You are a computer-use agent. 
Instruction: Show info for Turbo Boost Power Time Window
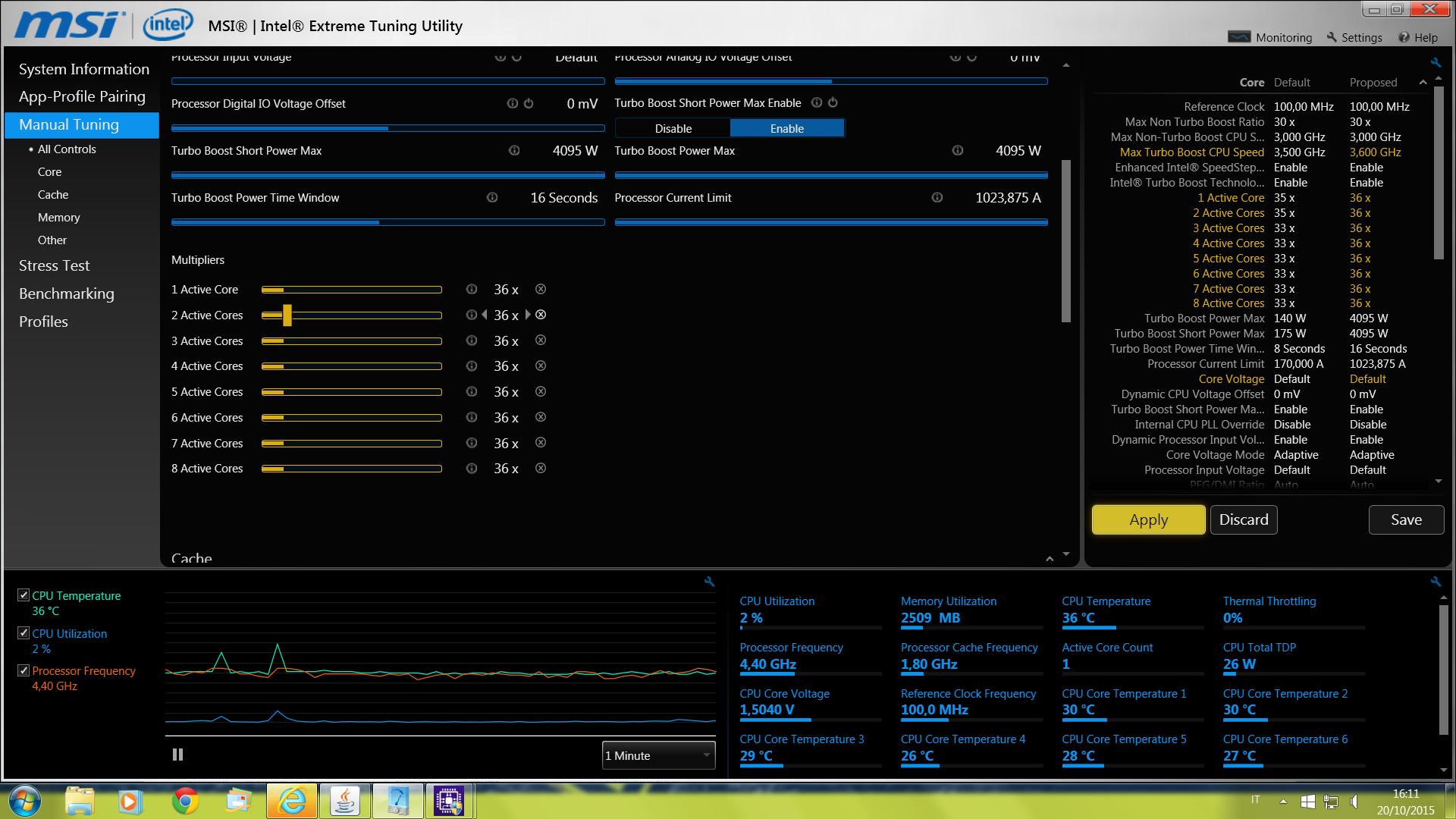pyautogui.click(x=492, y=198)
